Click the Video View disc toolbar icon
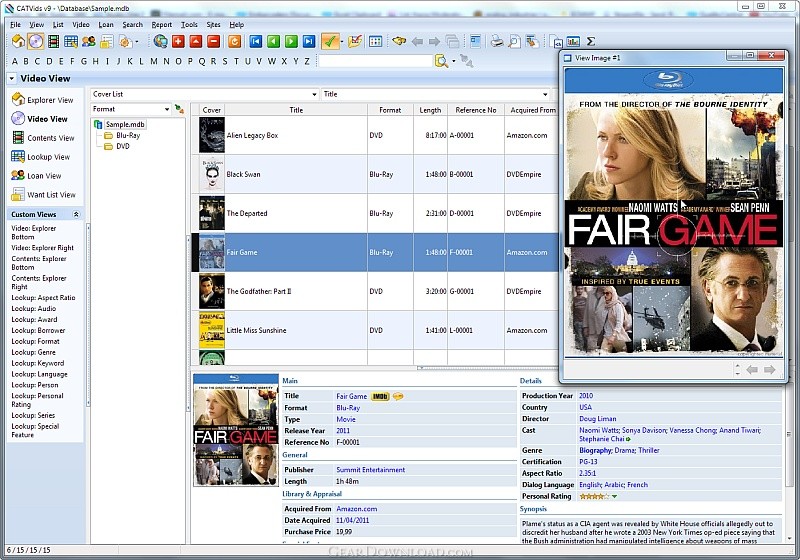The width and height of the screenshot is (800, 560). [x=36, y=41]
